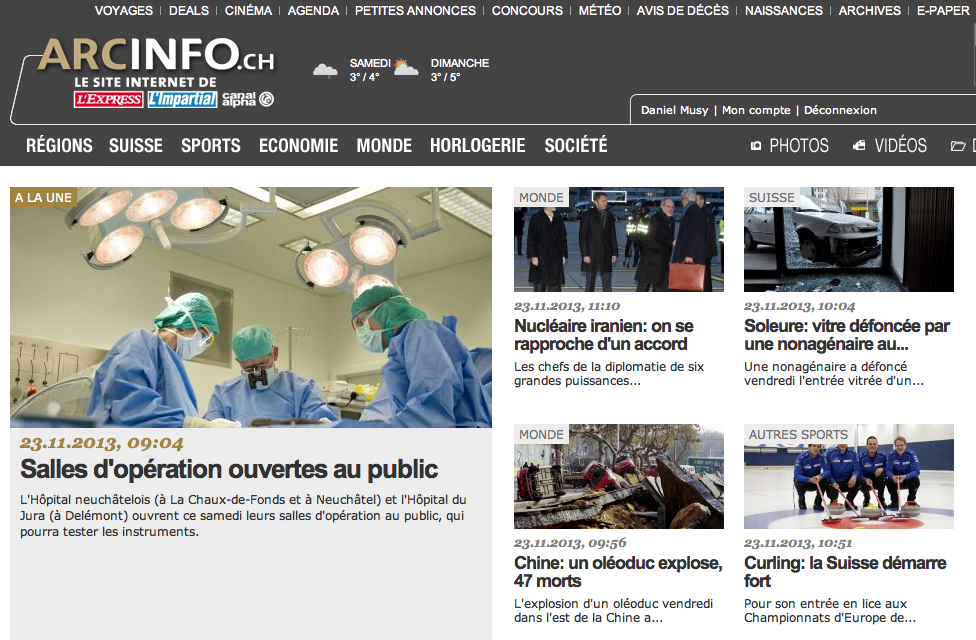Select Sports in the main navigation

pos(210,146)
